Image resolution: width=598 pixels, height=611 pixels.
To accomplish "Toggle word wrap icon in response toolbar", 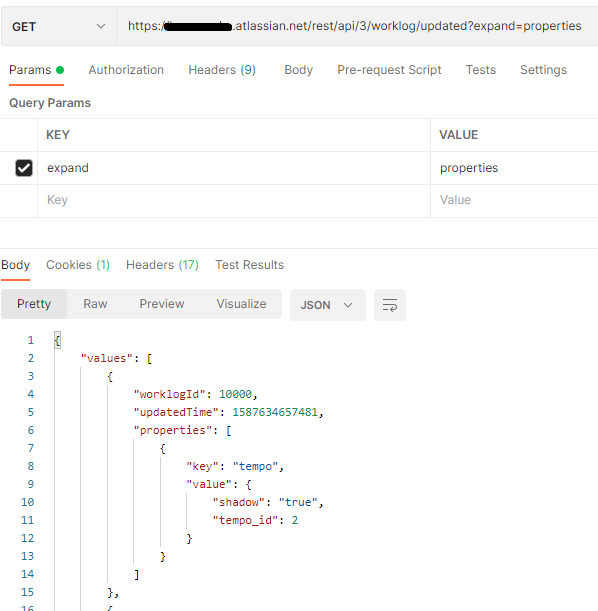I will pyautogui.click(x=390, y=305).
